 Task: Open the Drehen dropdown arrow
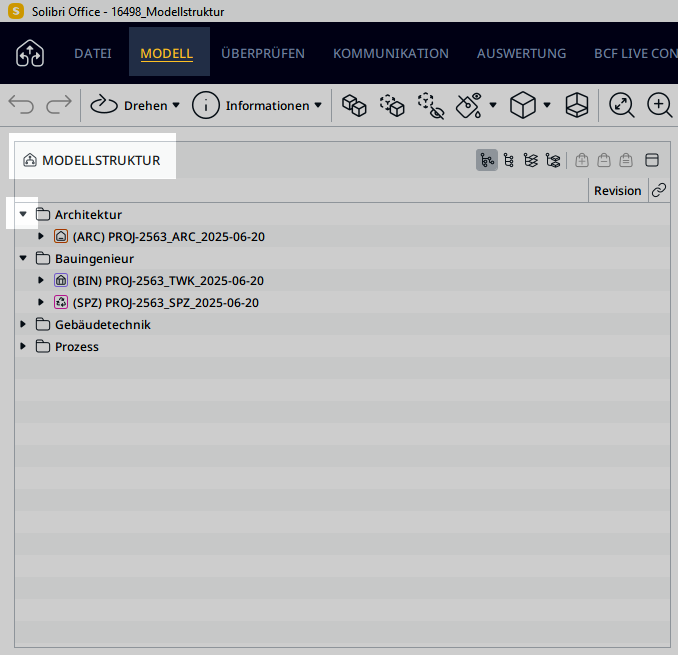176,105
